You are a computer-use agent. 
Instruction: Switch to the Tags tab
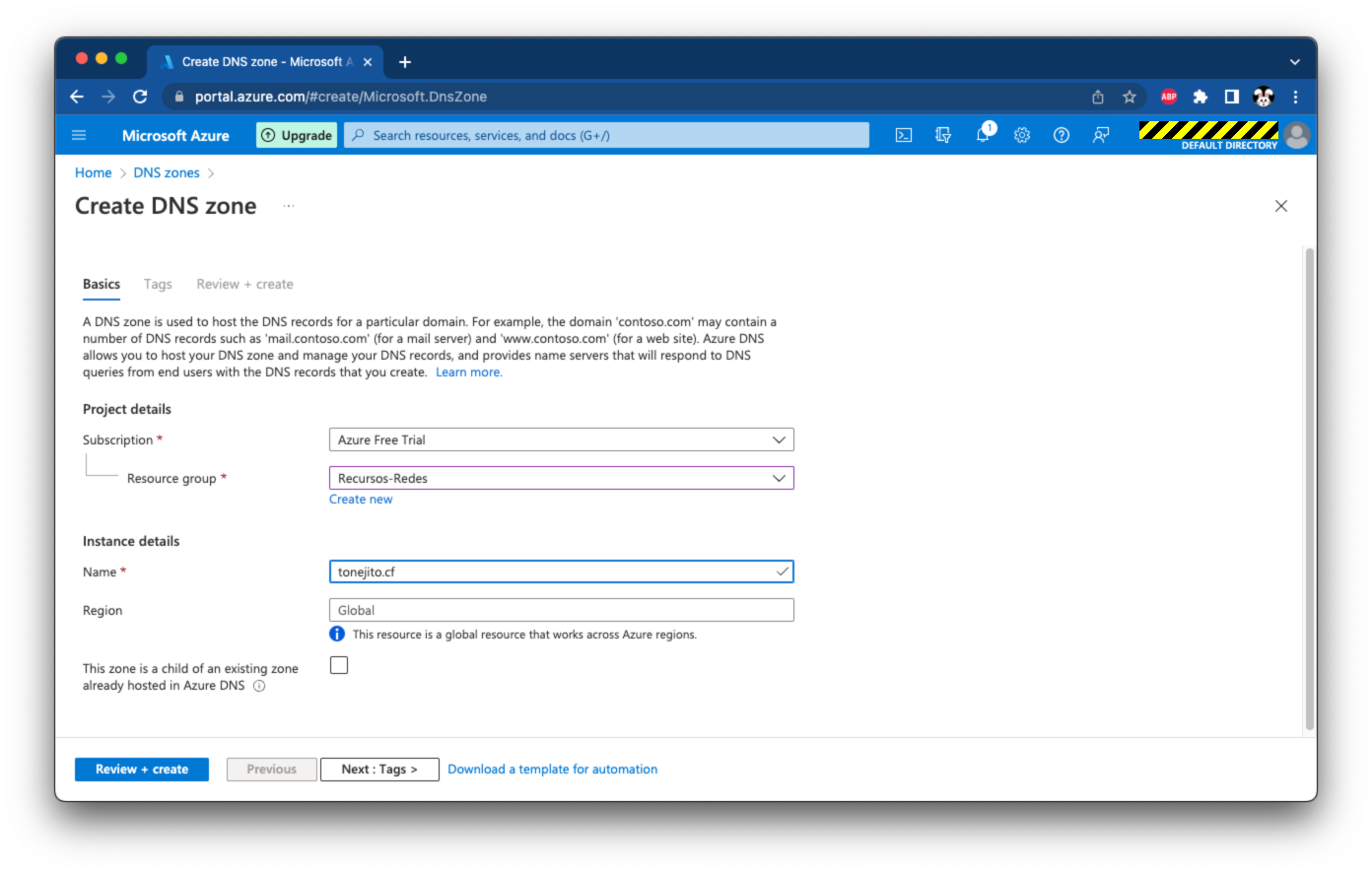(x=158, y=284)
